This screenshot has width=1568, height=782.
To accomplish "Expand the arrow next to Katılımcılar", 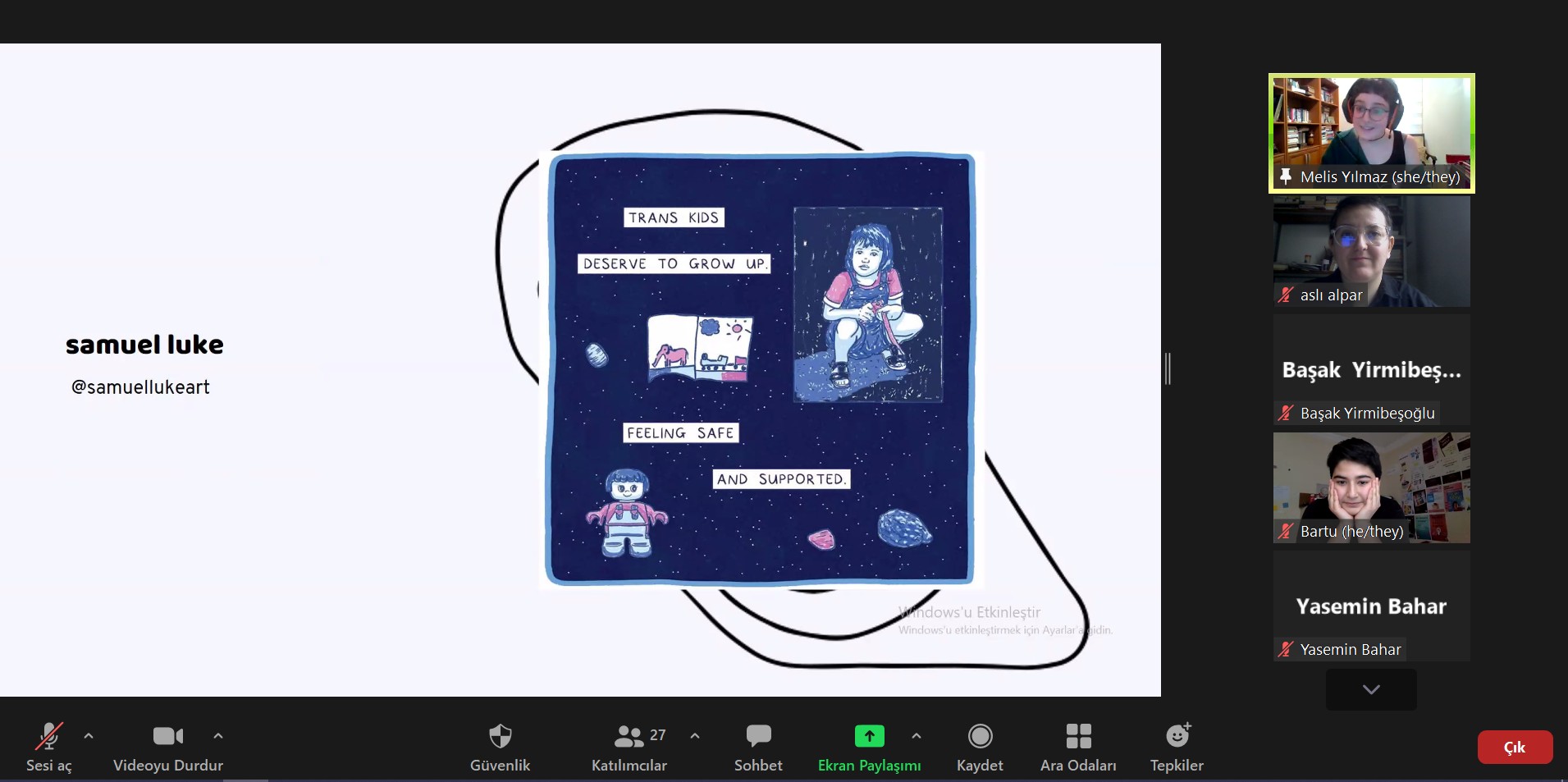I will pyautogui.click(x=695, y=736).
